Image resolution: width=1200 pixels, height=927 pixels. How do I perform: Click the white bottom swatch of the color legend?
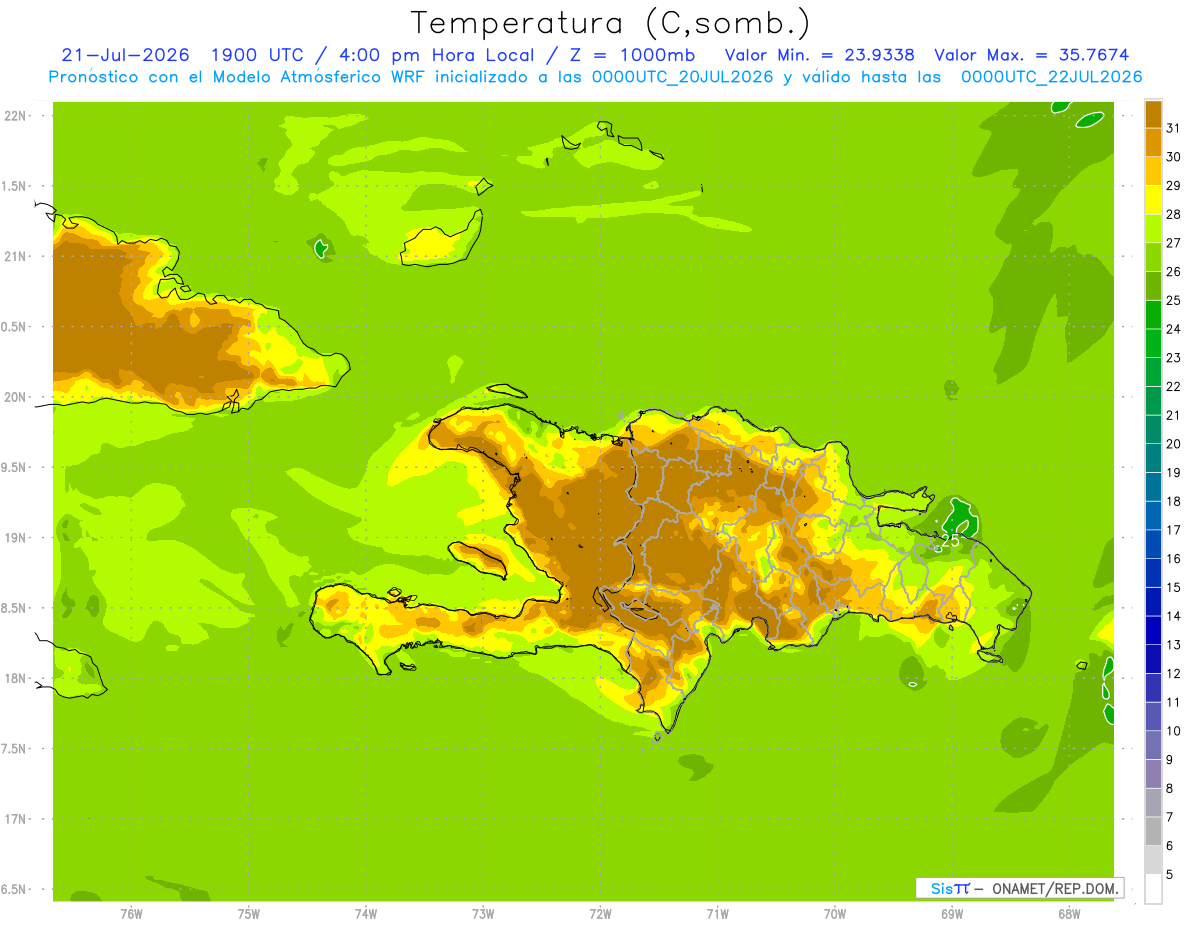pyautogui.click(x=1153, y=889)
